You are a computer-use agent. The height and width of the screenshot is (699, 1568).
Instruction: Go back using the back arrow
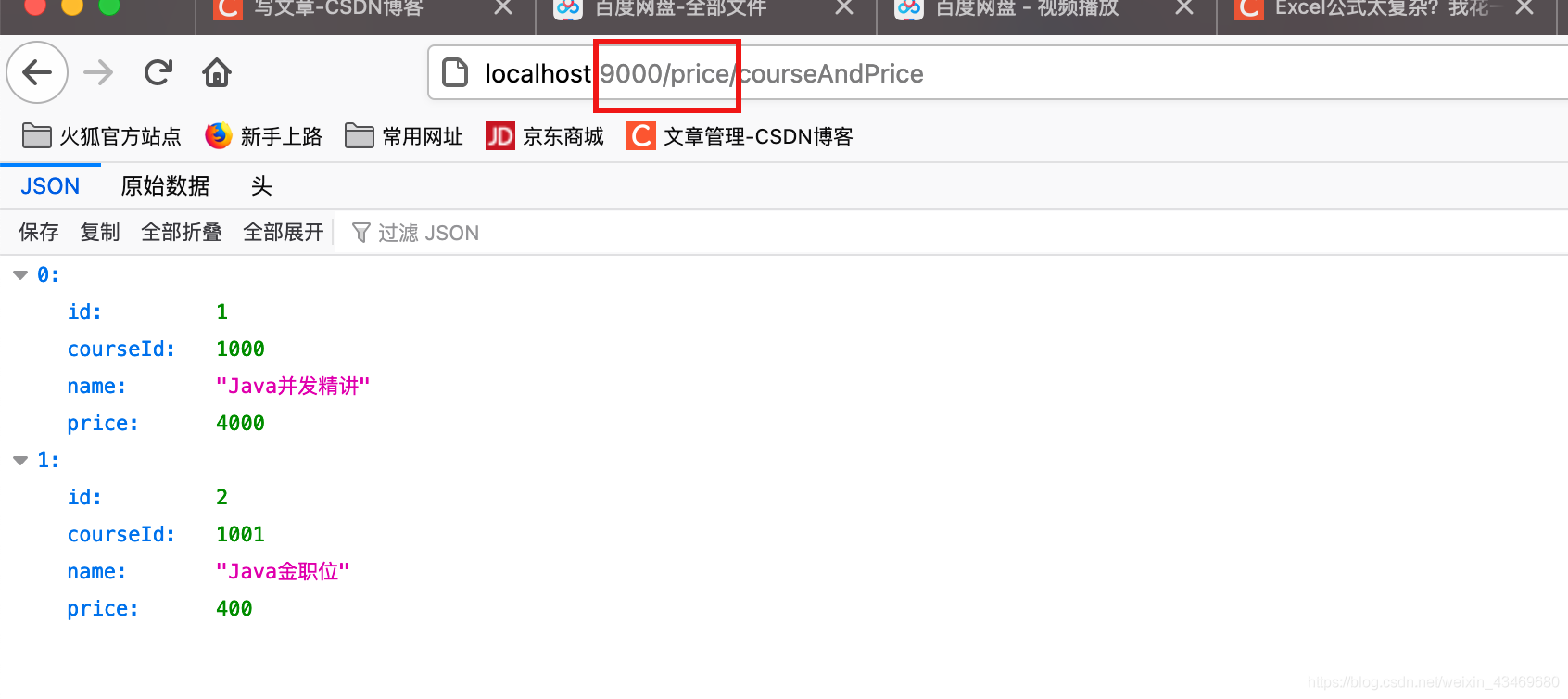(37, 72)
